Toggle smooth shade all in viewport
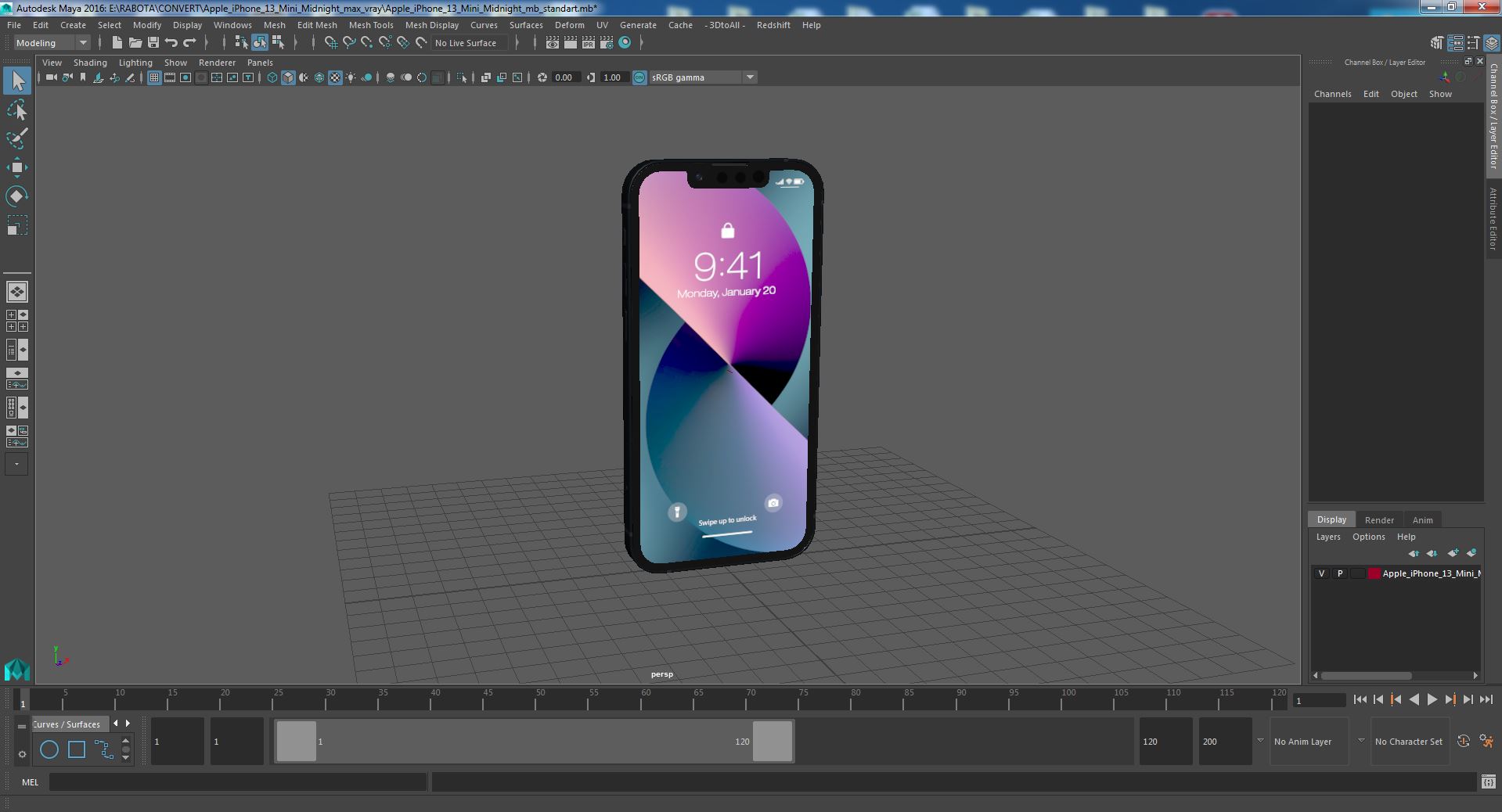The height and width of the screenshot is (812, 1502). pyautogui.click(x=288, y=77)
